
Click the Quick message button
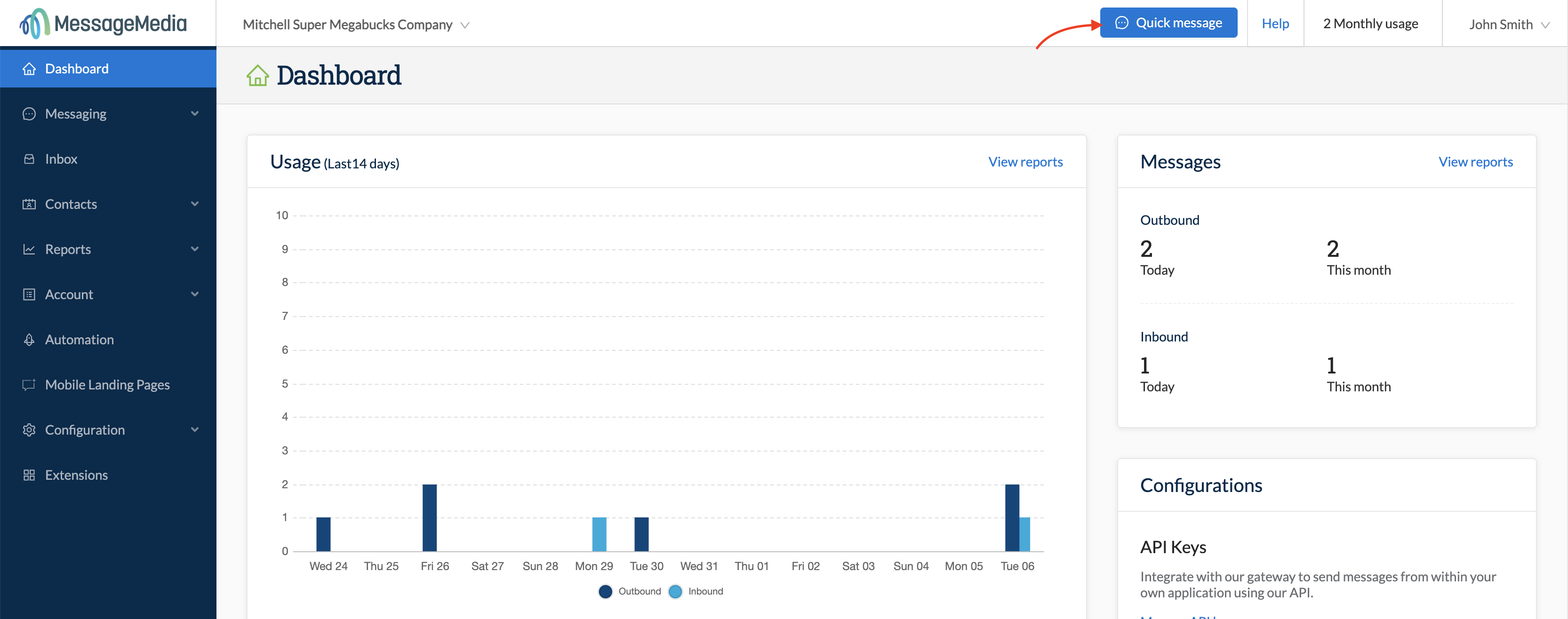[x=1168, y=23]
